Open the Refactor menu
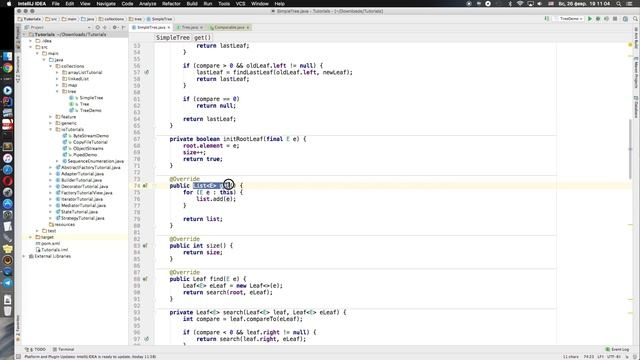The height and width of the screenshot is (360, 640). (x=171, y=4)
